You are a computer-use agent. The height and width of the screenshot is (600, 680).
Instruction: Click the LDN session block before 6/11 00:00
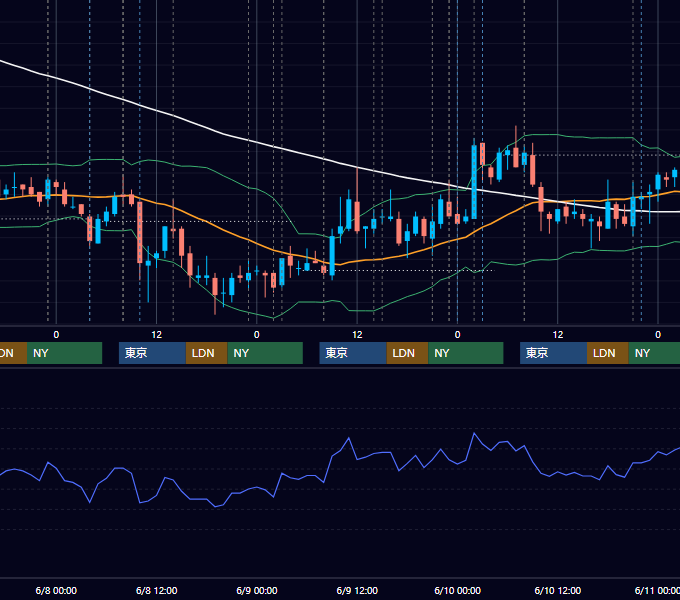point(608,353)
